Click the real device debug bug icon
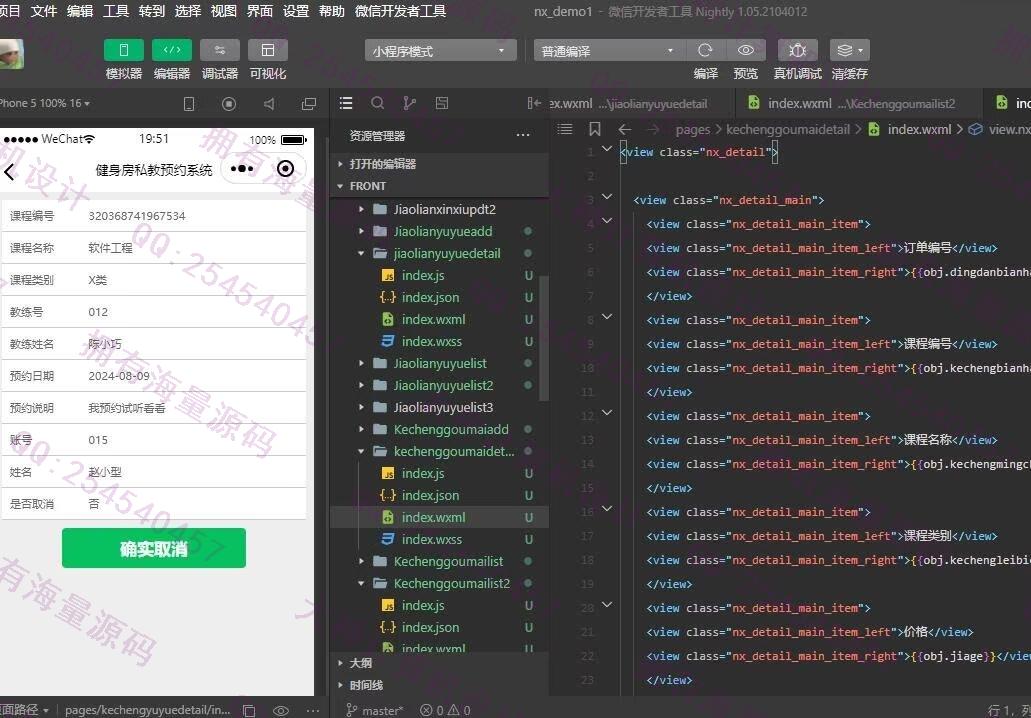This screenshot has width=1031, height=718. tap(798, 50)
